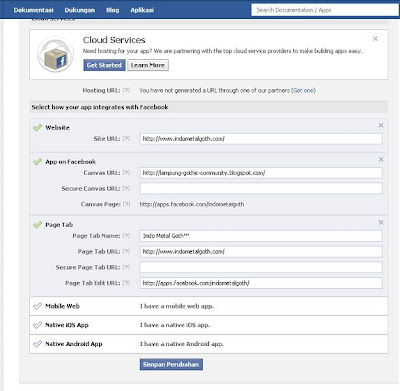
Task: Expand the 'I have a native Android app' row
Action: point(209,344)
